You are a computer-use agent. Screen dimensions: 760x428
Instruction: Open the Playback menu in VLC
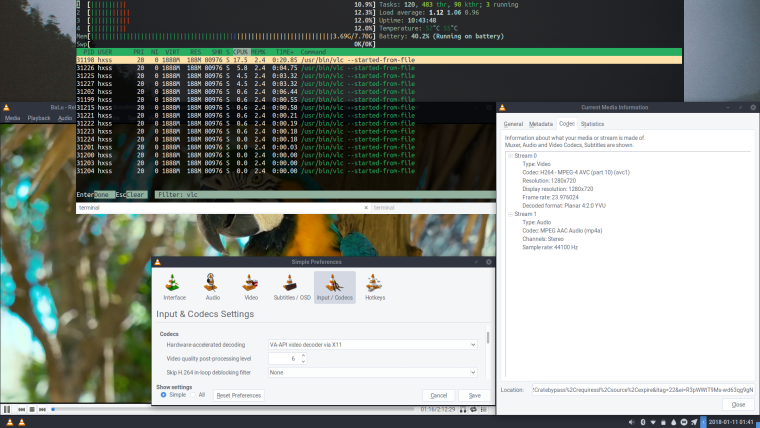pos(39,118)
